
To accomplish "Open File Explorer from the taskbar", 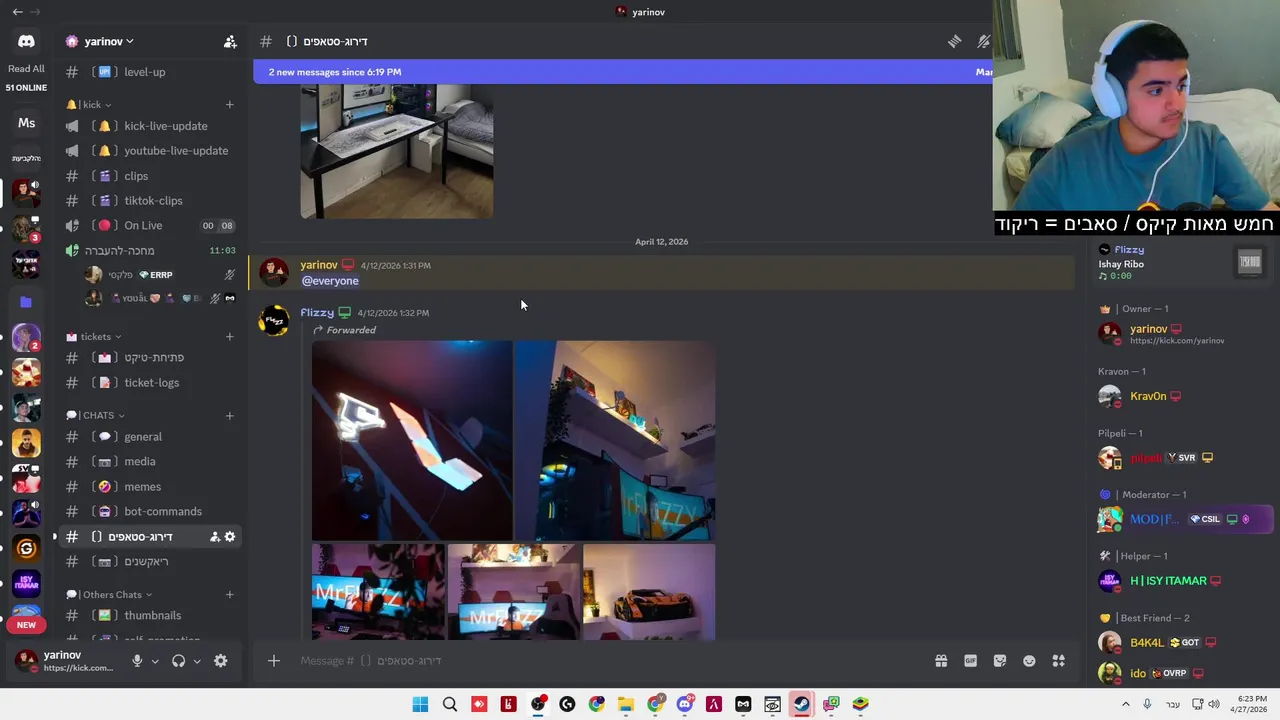I will tap(626, 704).
